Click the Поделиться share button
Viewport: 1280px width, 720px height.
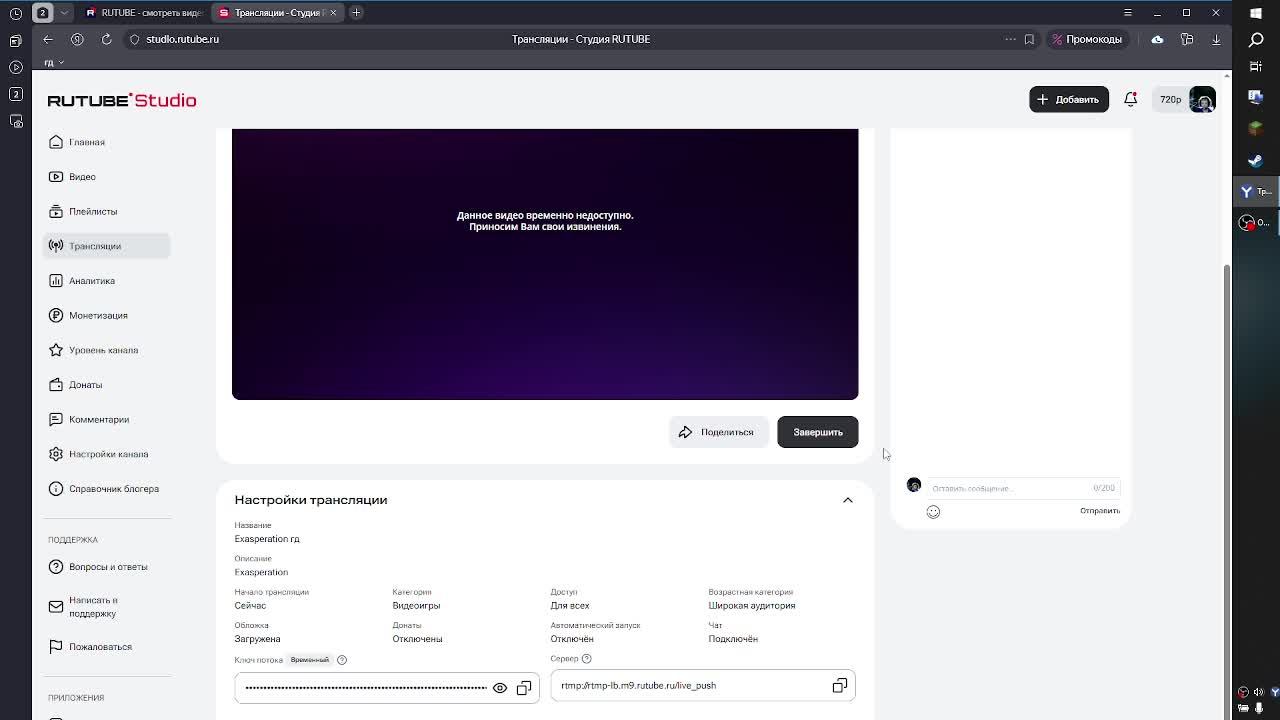point(718,432)
